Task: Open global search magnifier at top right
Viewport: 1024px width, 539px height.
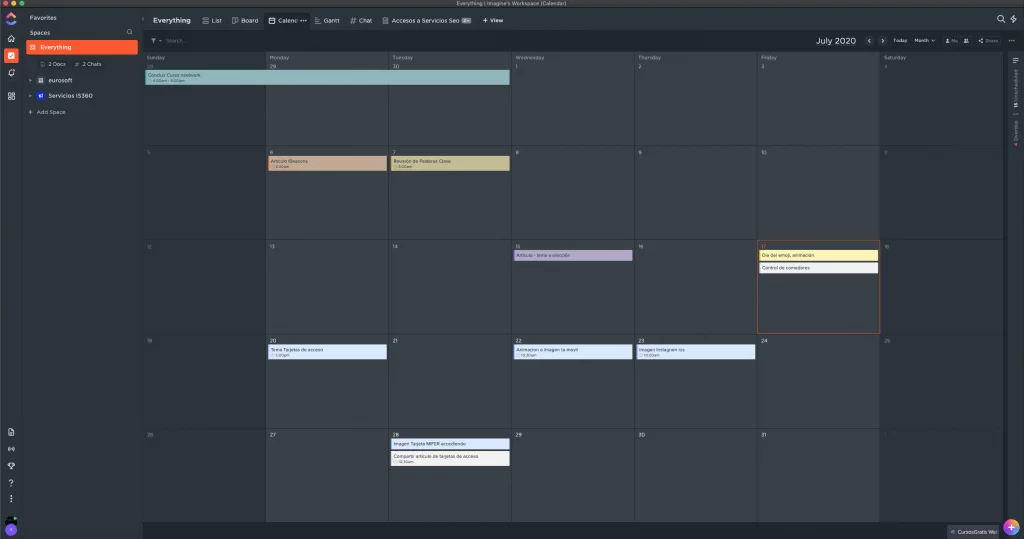Action: 1000,19
